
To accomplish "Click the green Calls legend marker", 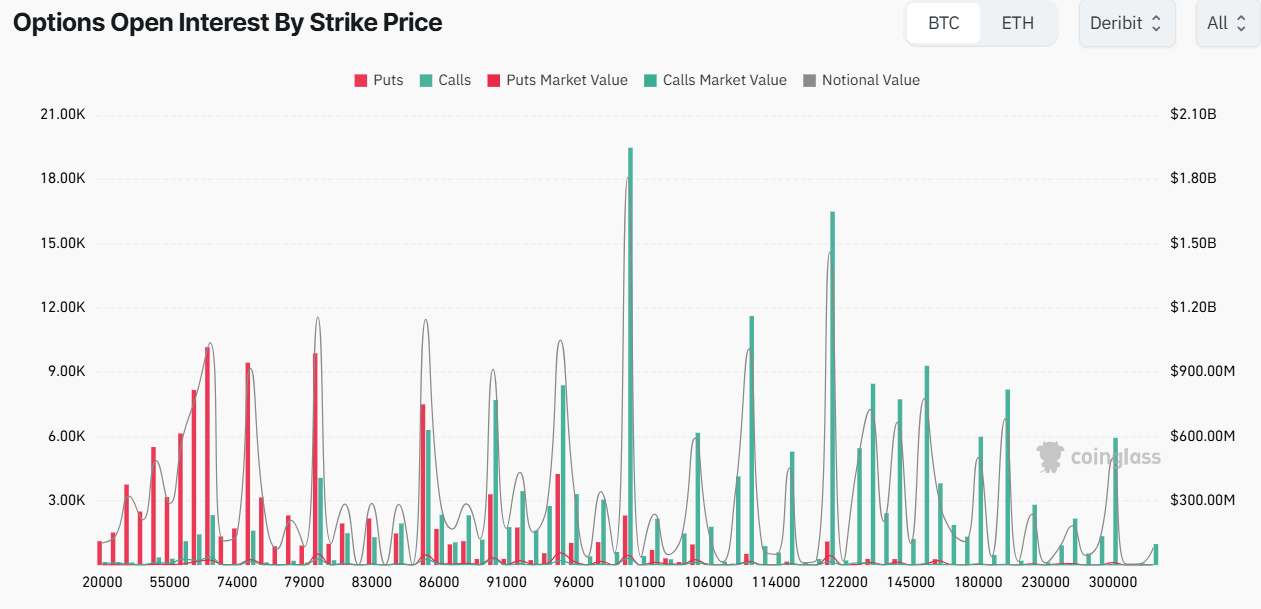I will click(424, 80).
